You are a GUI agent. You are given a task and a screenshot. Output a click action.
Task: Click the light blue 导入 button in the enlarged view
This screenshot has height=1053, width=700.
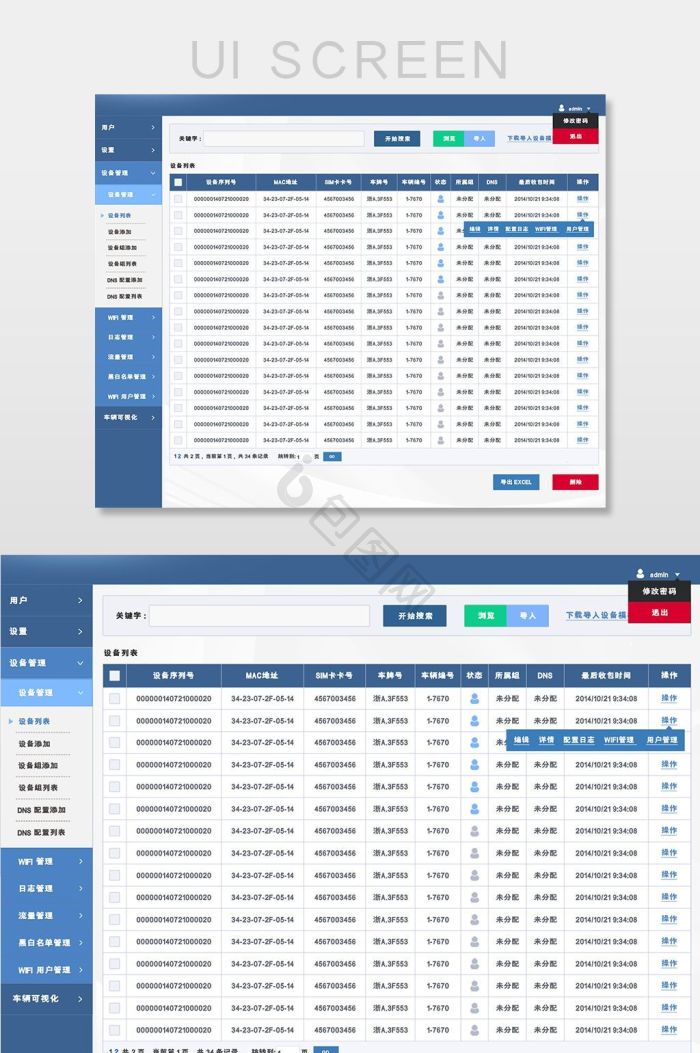click(528, 616)
